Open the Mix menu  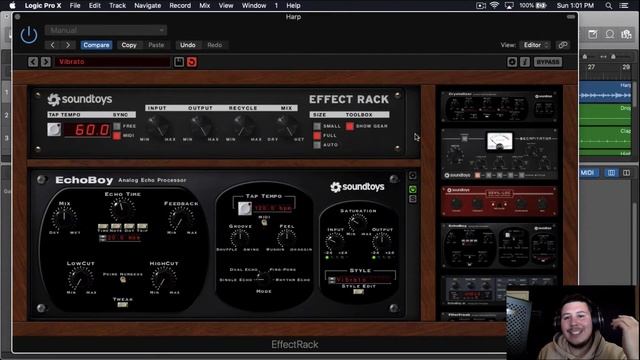(x=204, y=5)
